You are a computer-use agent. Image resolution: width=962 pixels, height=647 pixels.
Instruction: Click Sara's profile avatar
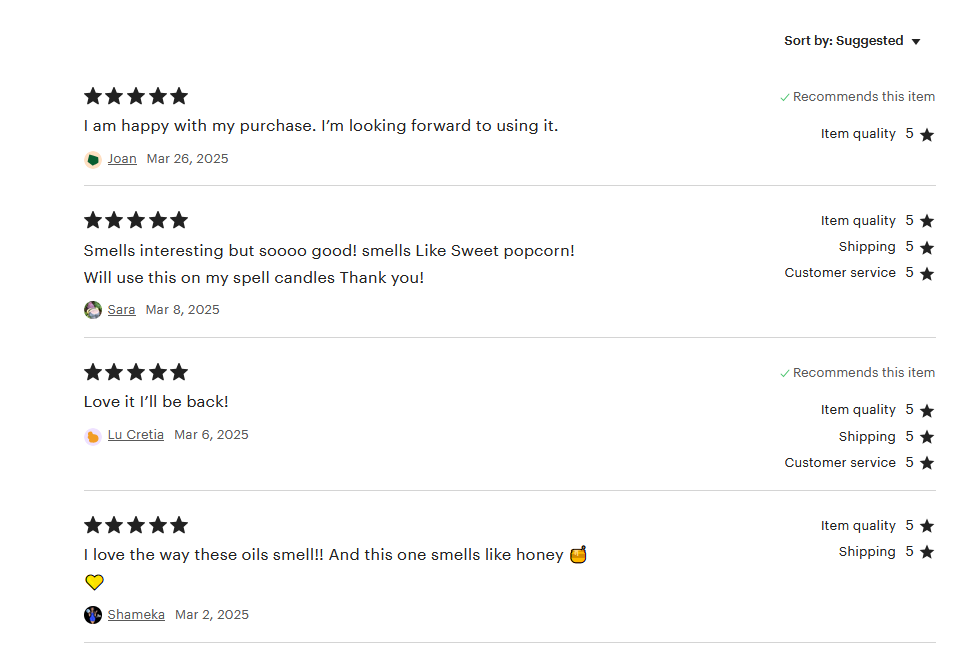tap(93, 310)
